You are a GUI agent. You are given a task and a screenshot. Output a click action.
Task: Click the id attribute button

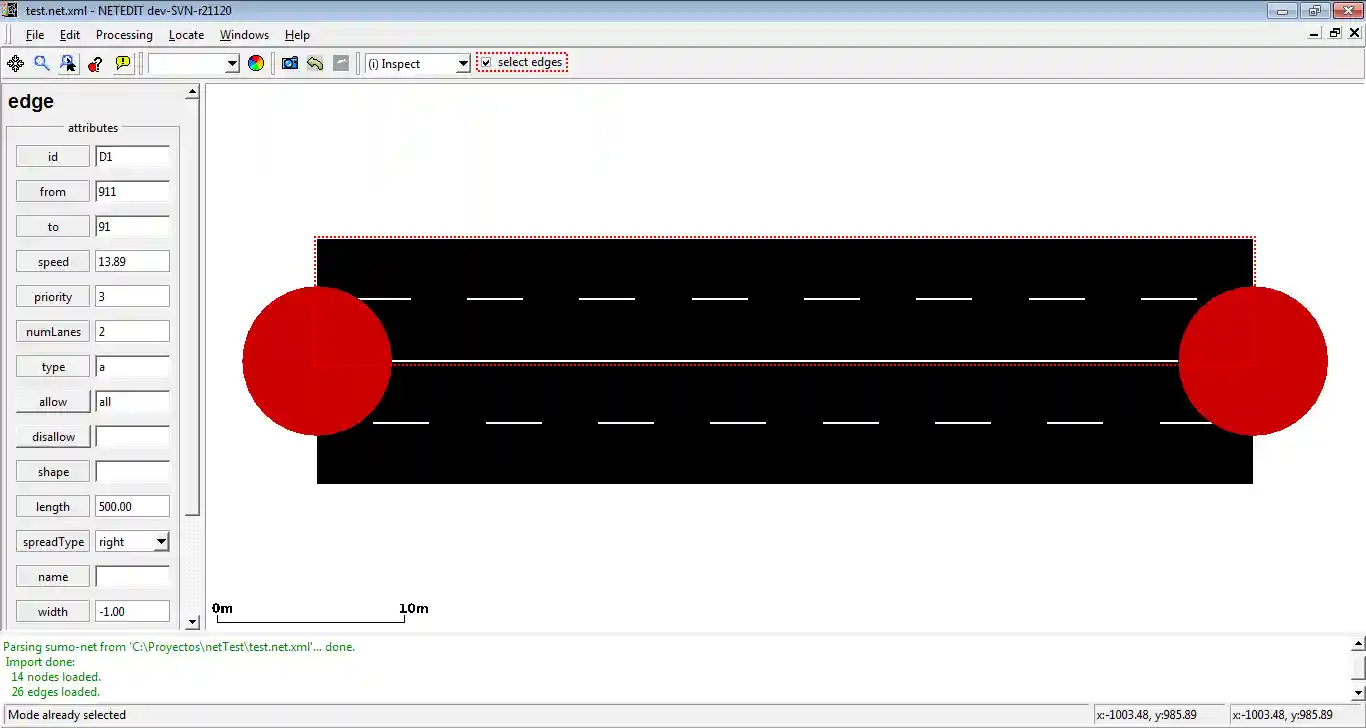click(53, 156)
